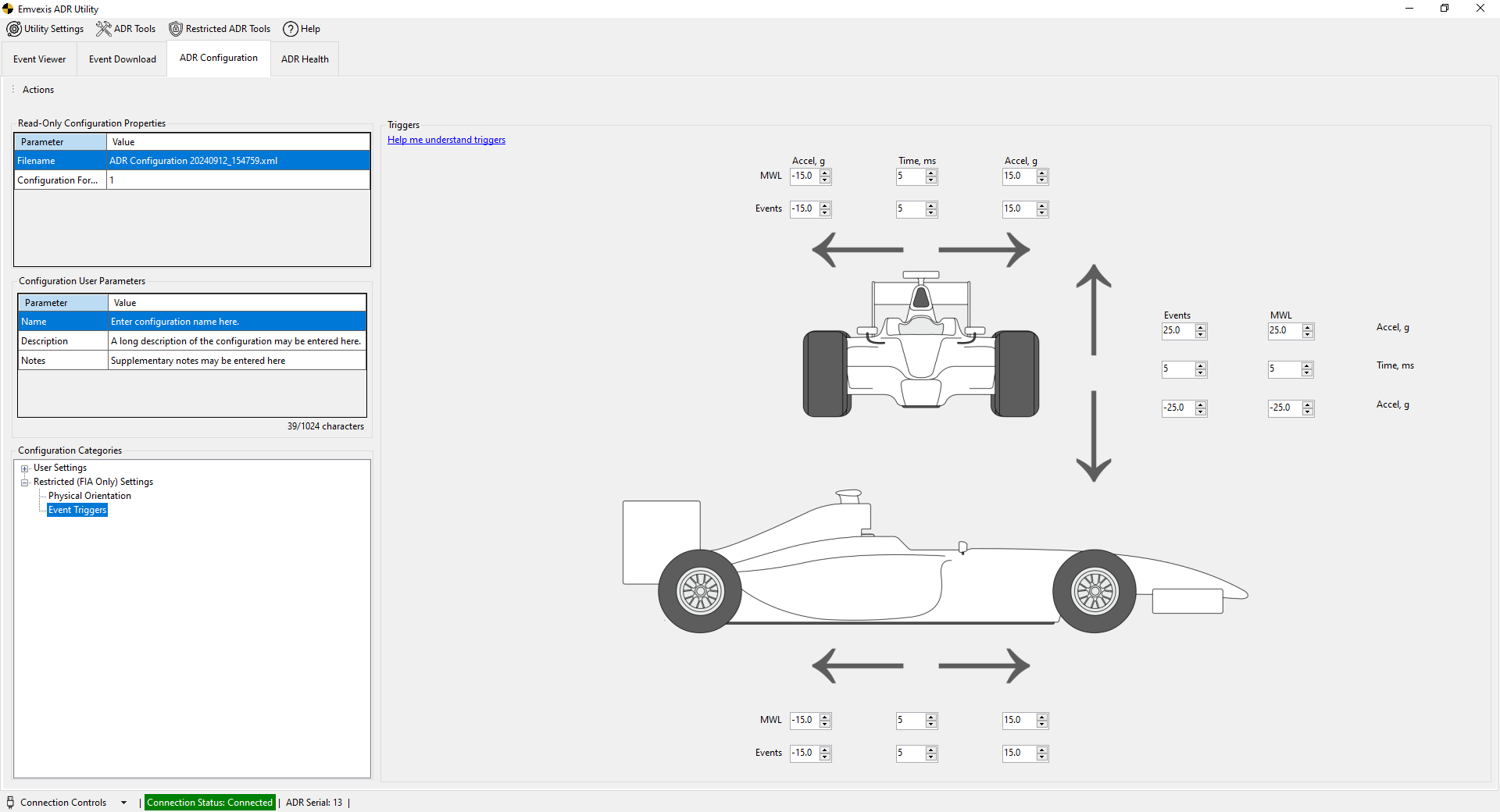Edit the Notes value cell
1500x812 pixels.
[237, 361]
